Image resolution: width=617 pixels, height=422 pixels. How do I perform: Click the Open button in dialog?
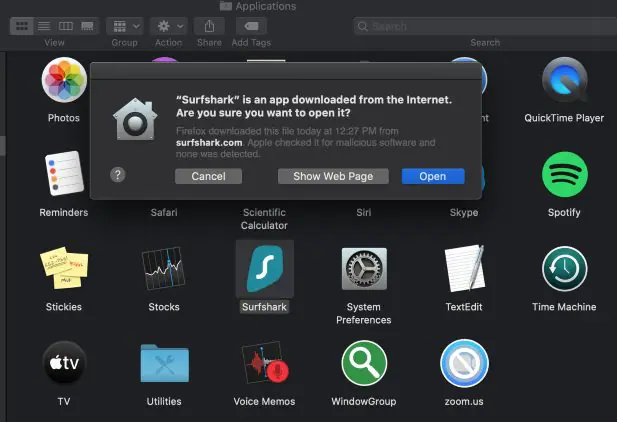[433, 176]
